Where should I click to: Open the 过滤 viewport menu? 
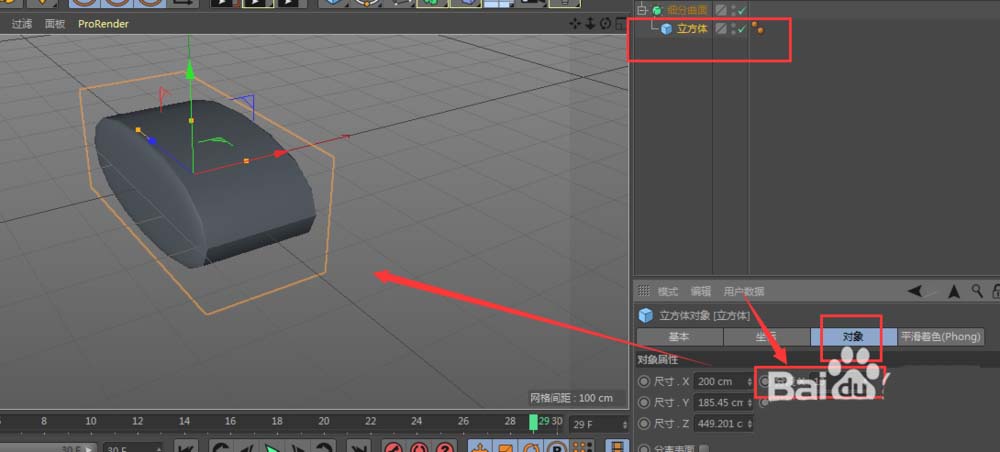[x=21, y=23]
